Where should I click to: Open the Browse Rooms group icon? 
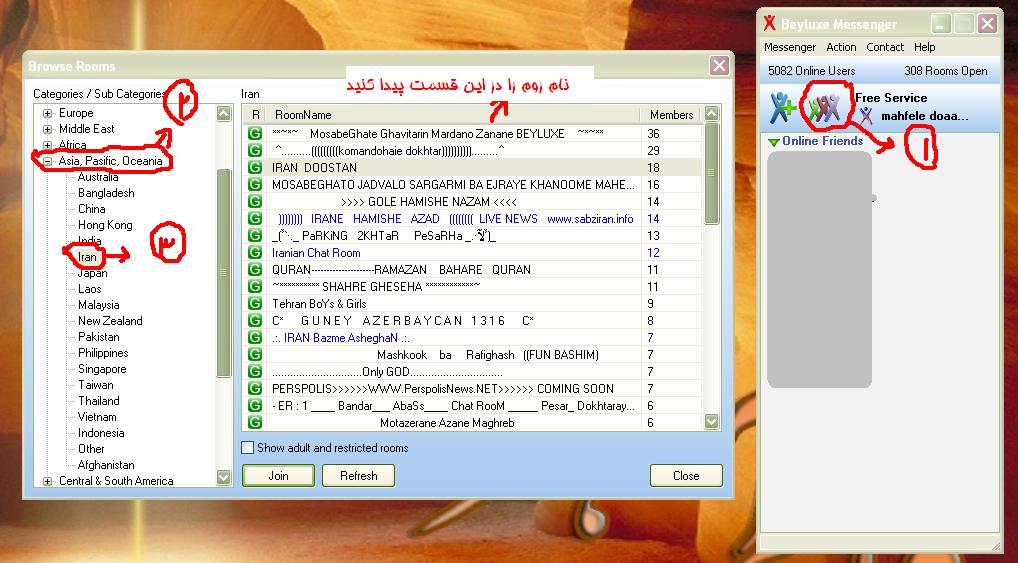point(823,107)
